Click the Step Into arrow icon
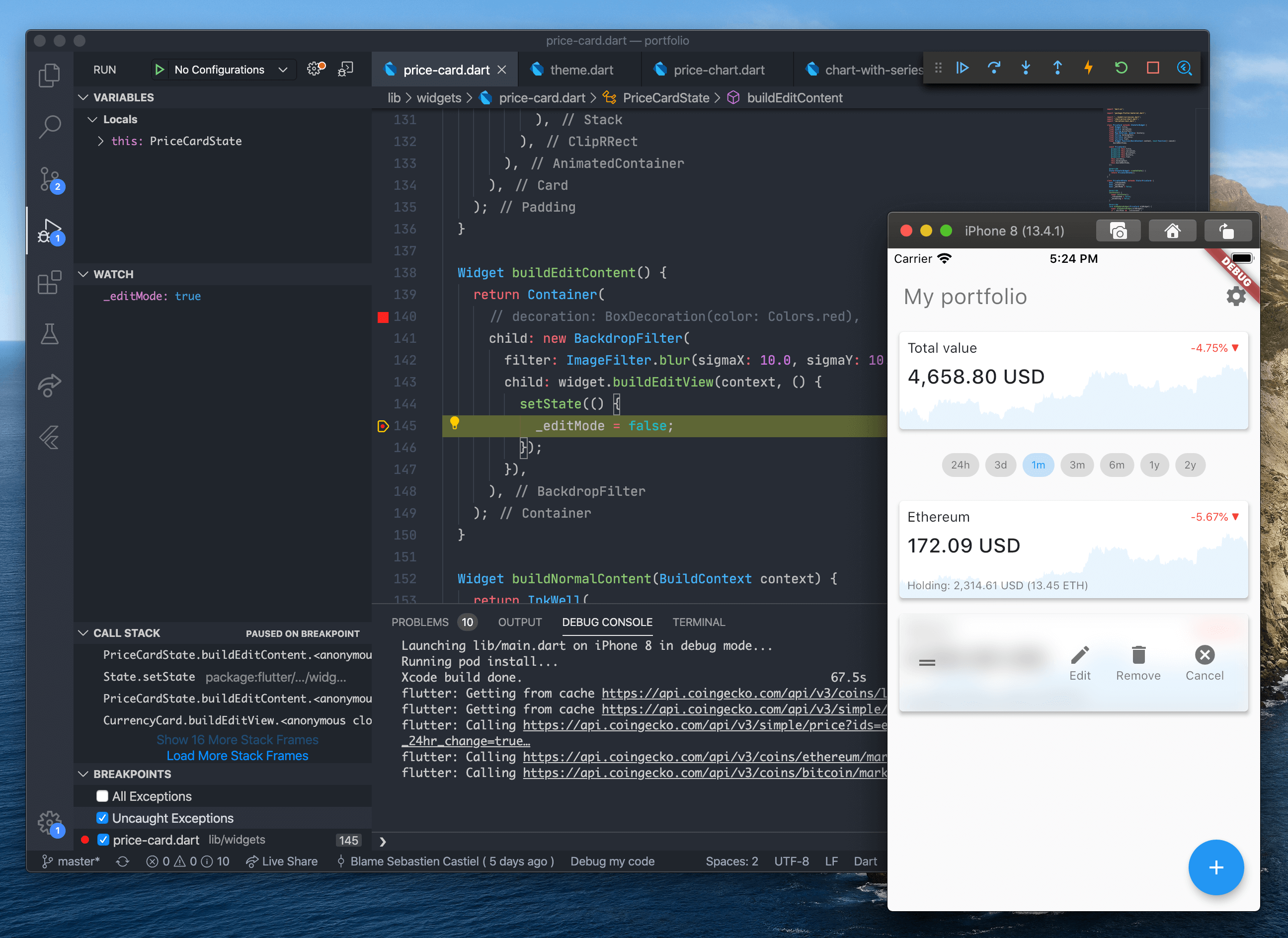The image size is (1288, 938). coord(1026,68)
